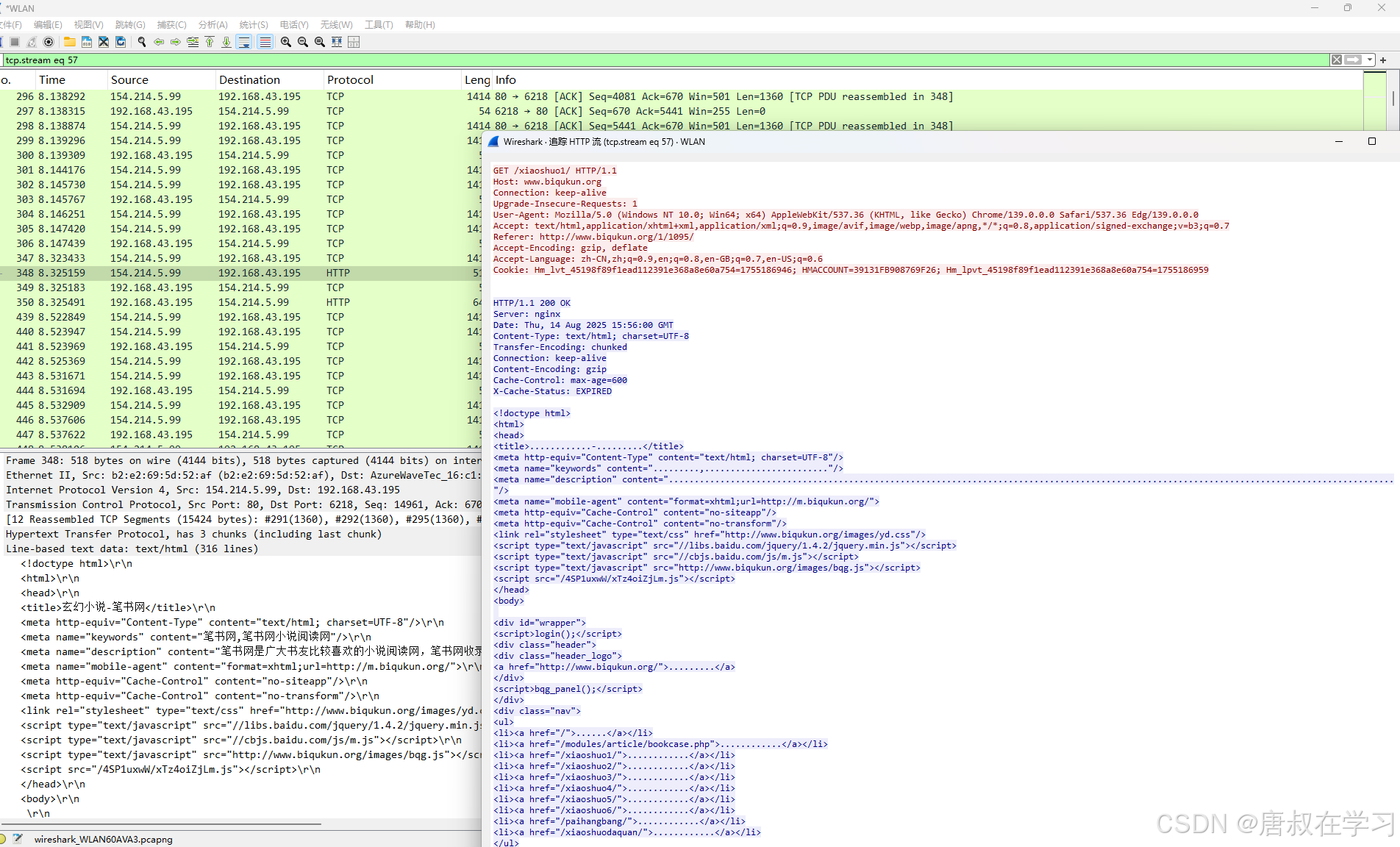Open the 帮助(H) menu

click(421, 25)
